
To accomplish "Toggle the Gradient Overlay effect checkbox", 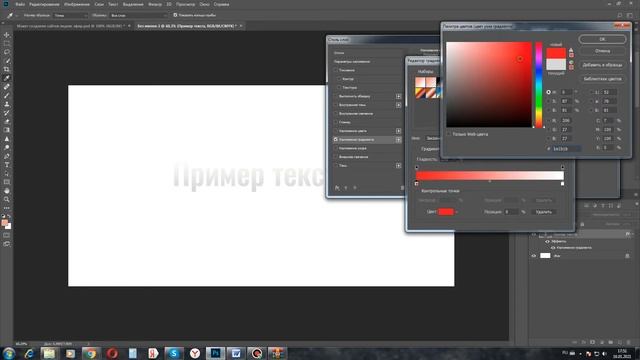I will tap(336, 140).
